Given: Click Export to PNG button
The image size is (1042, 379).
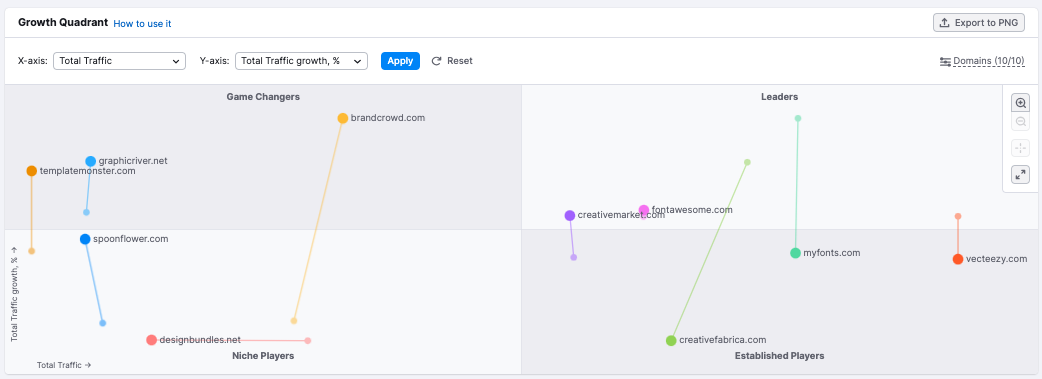Looking at the screenshot, I should 979,23.
